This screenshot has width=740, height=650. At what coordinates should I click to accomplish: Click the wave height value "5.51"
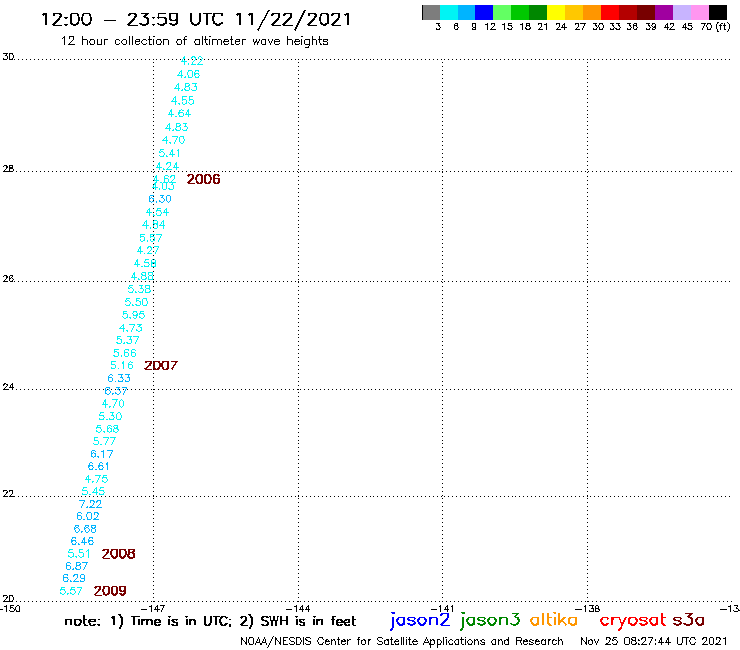click(x=79, y=554)
